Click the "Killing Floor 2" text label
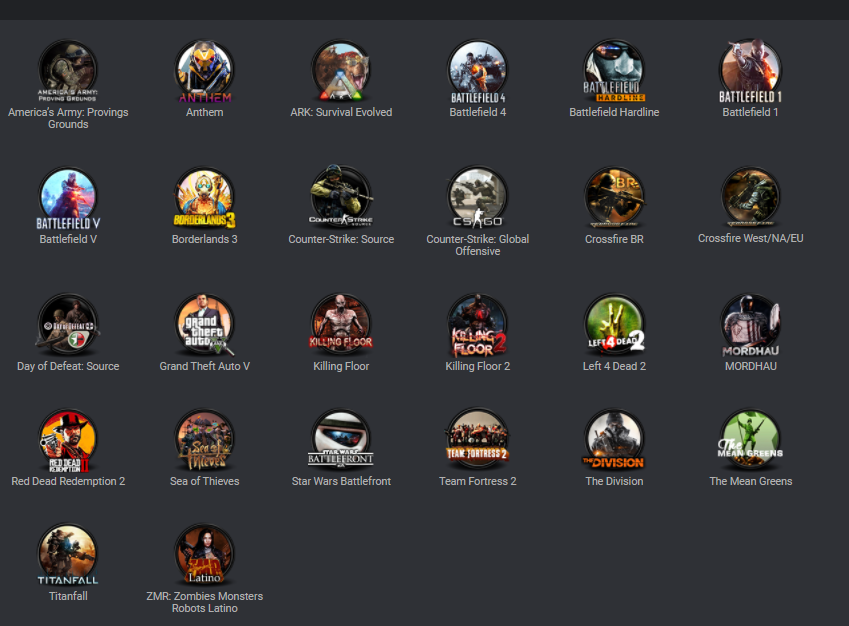849x626 pixels. click(x=478, y=366)
